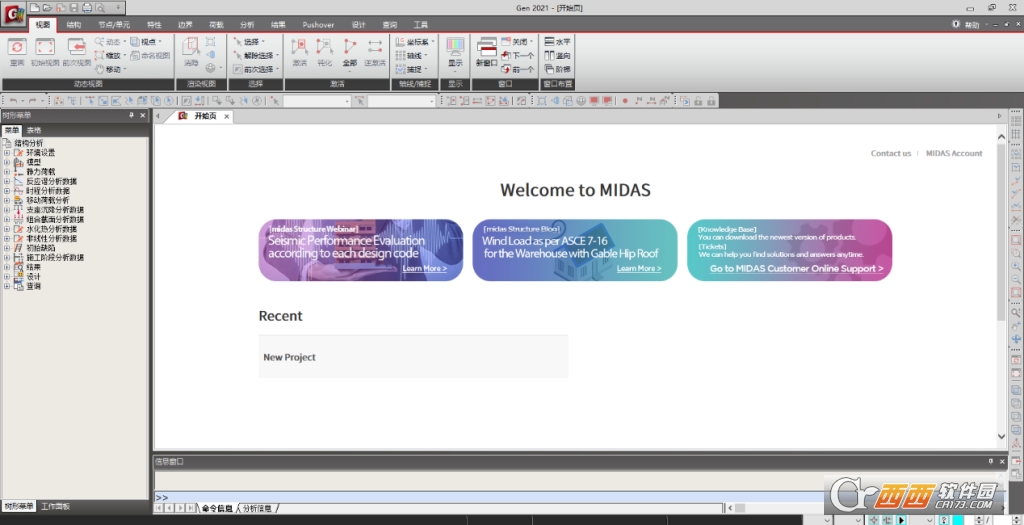This screenshot has height=525, width=1024.
Task: Click the Gen application logo button
Action: coord(13,13)
